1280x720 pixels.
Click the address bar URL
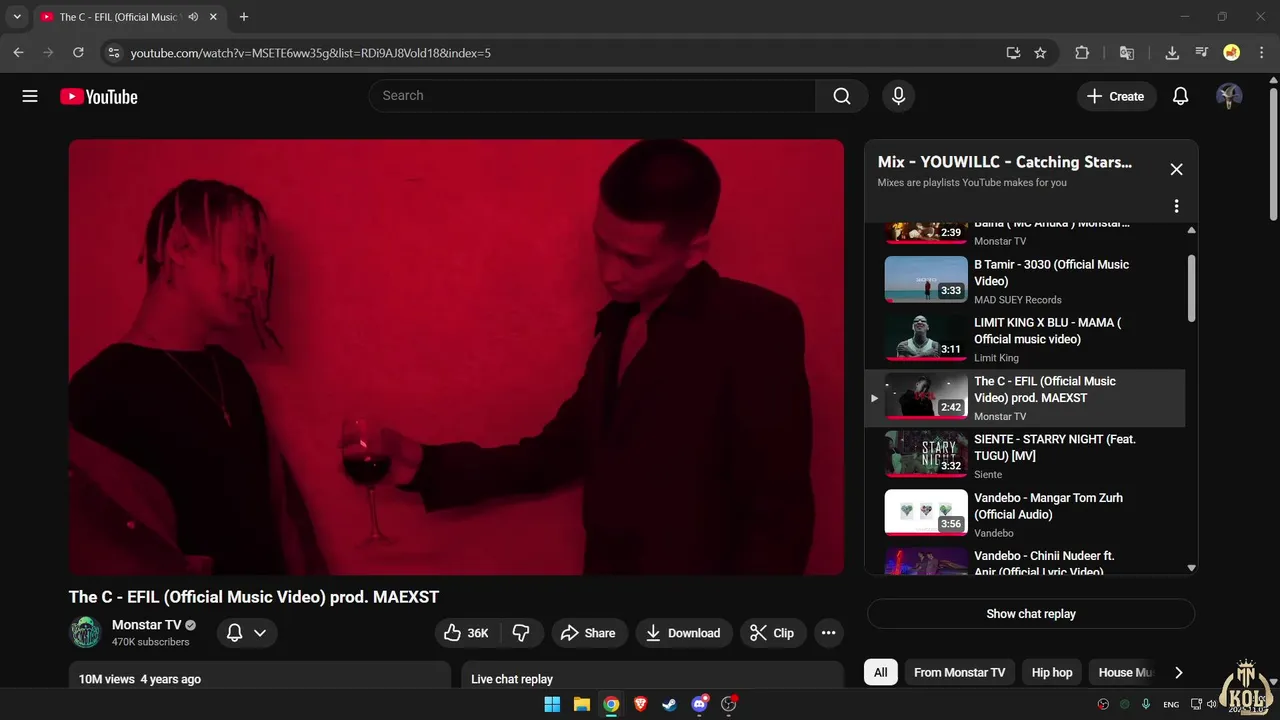(311, 53)
